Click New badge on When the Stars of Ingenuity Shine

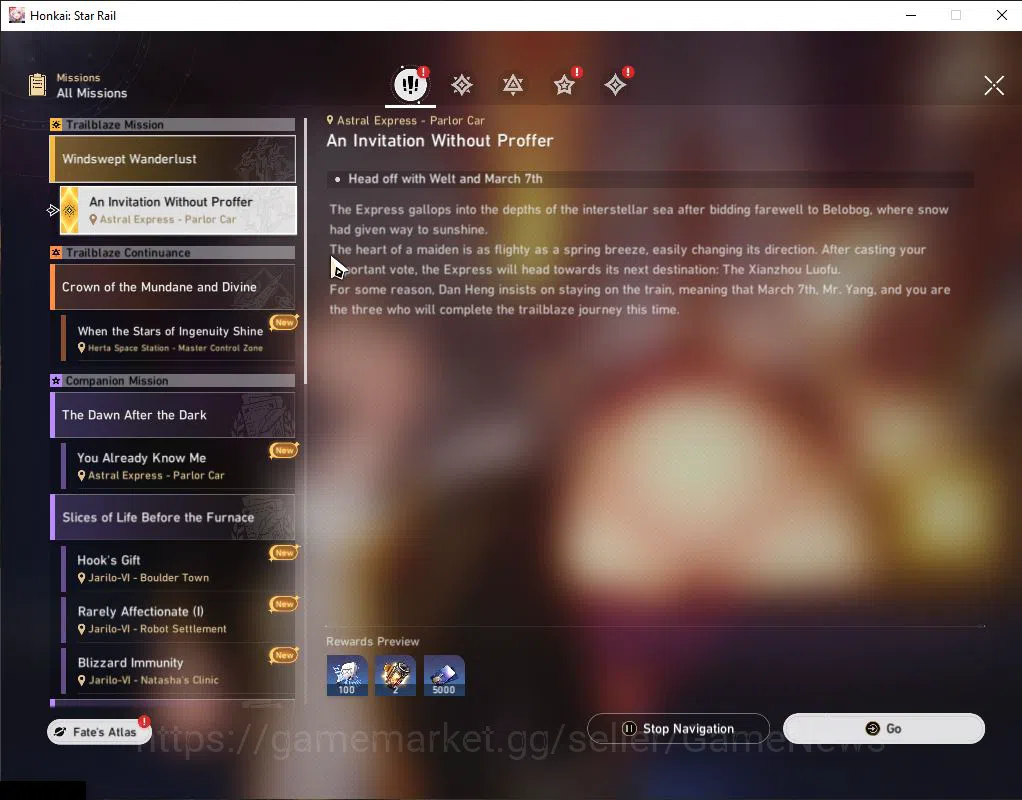tap(284, 323)
